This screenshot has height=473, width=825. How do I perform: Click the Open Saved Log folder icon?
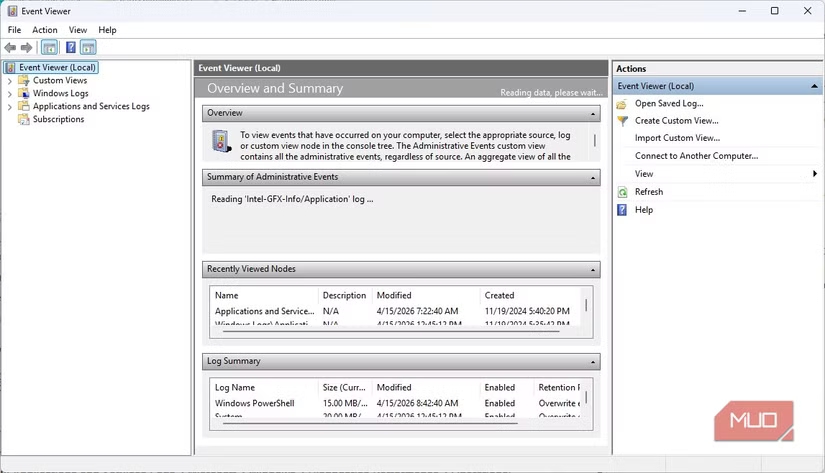(622, 104)
